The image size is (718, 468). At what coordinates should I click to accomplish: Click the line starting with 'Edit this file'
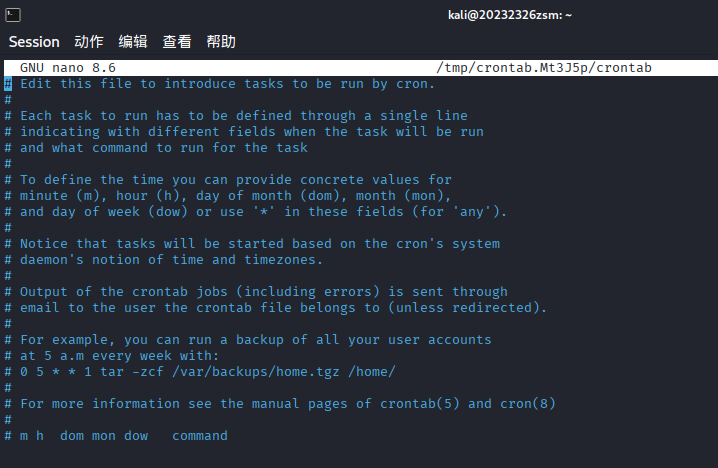coord(227,84)
